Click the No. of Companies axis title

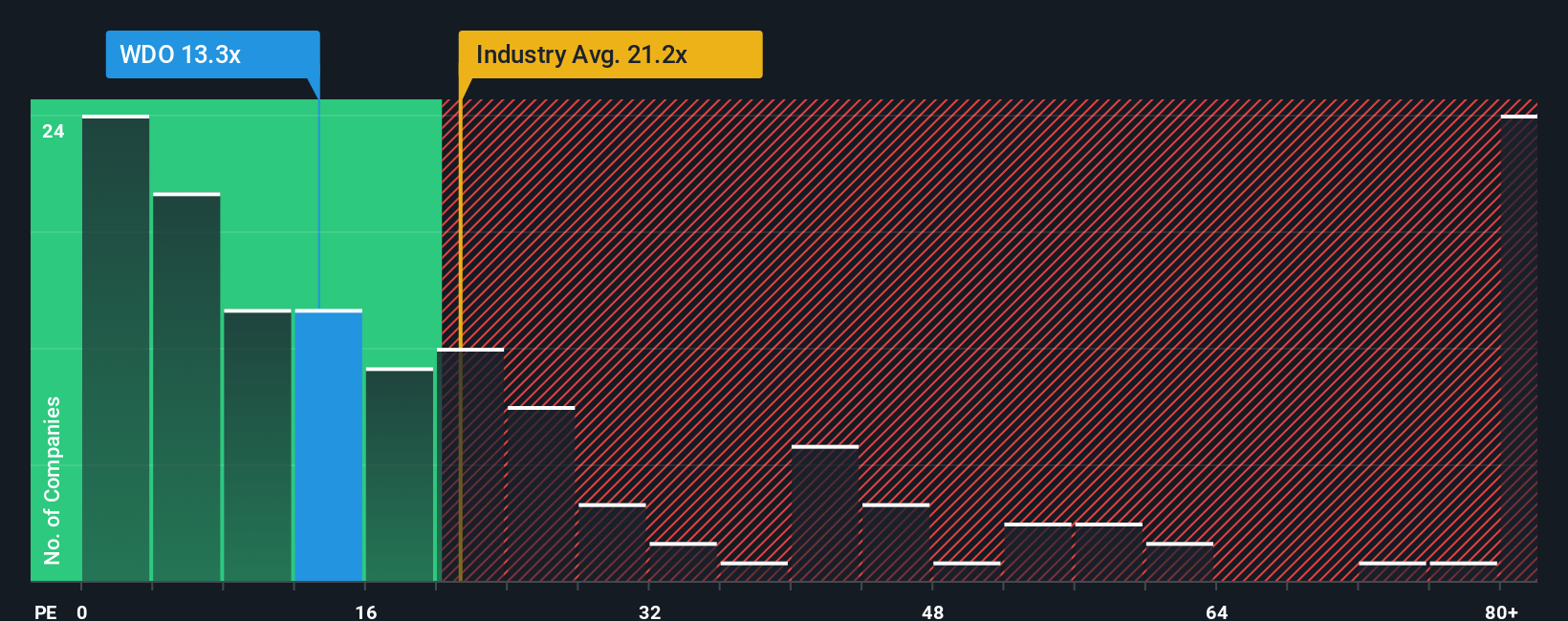pos(53,481)
